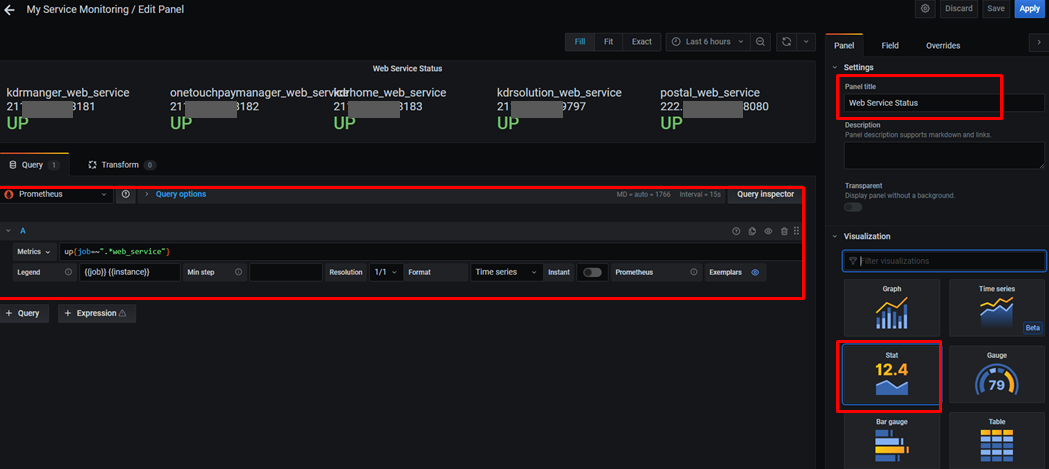Viewport: 1049px width, 469px height.
Task: Select the Table visualization
Action: (x=997, y=441)
